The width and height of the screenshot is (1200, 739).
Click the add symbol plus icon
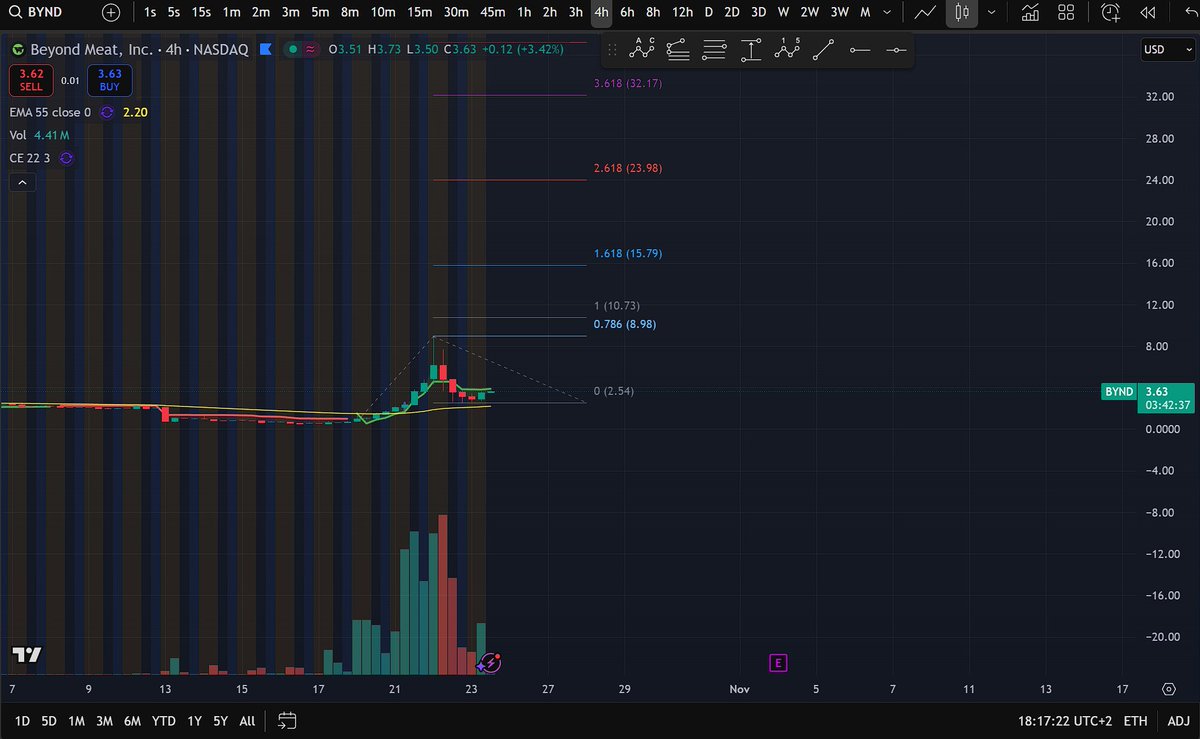tap(110, 13)
